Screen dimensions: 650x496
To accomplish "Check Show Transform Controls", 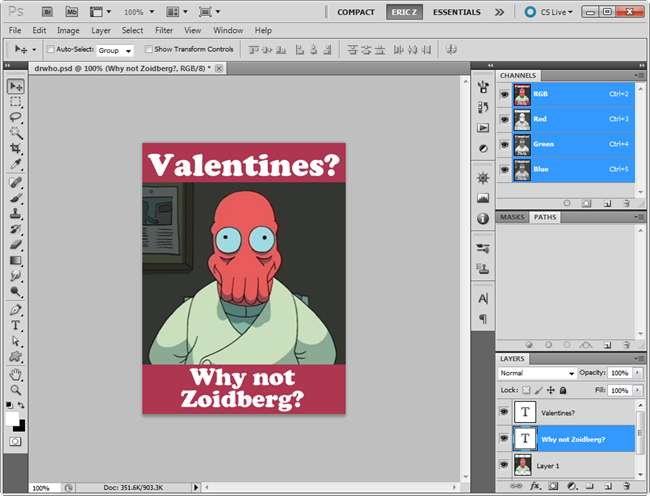I will [149, 49].
